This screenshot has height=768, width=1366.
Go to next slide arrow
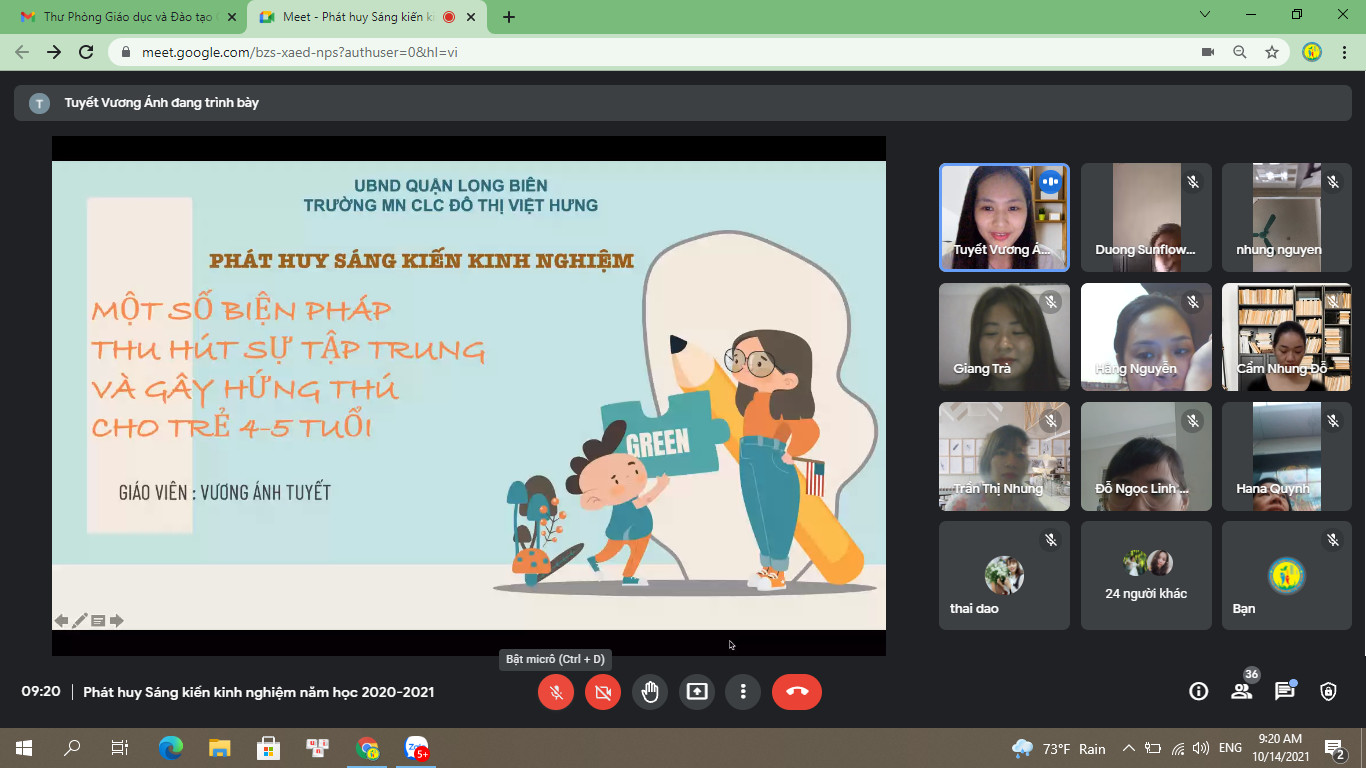coord(117,621)
